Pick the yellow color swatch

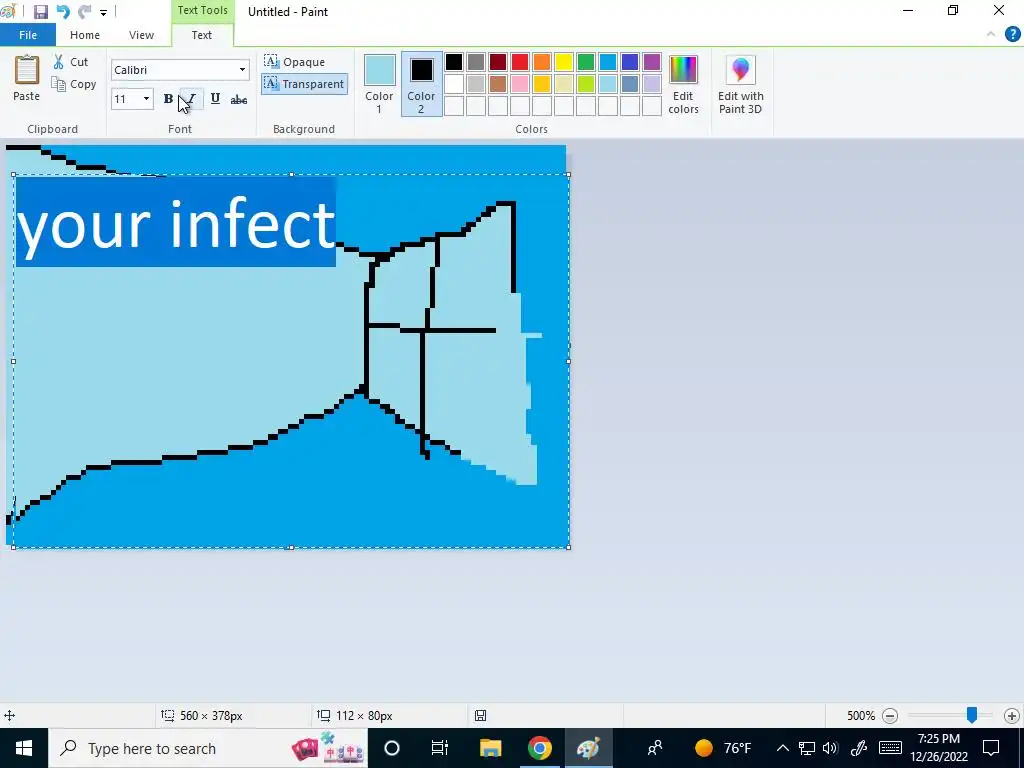pyautogui.click(x=564, y=62)
